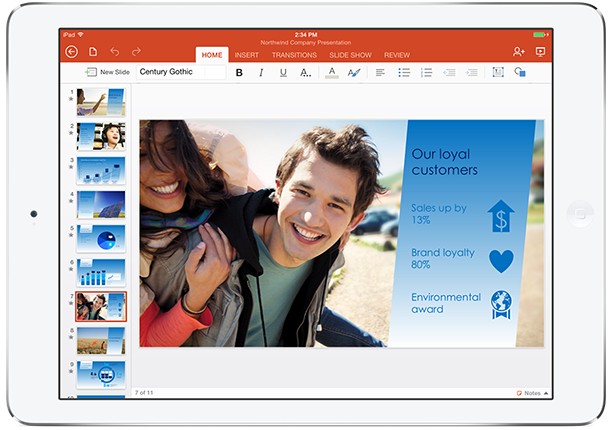The width and height of the screenshot is (610, 430).
Task: Click the 'Our loyal customers' title text
Action: pyautogui.click(x=445, y=162)
